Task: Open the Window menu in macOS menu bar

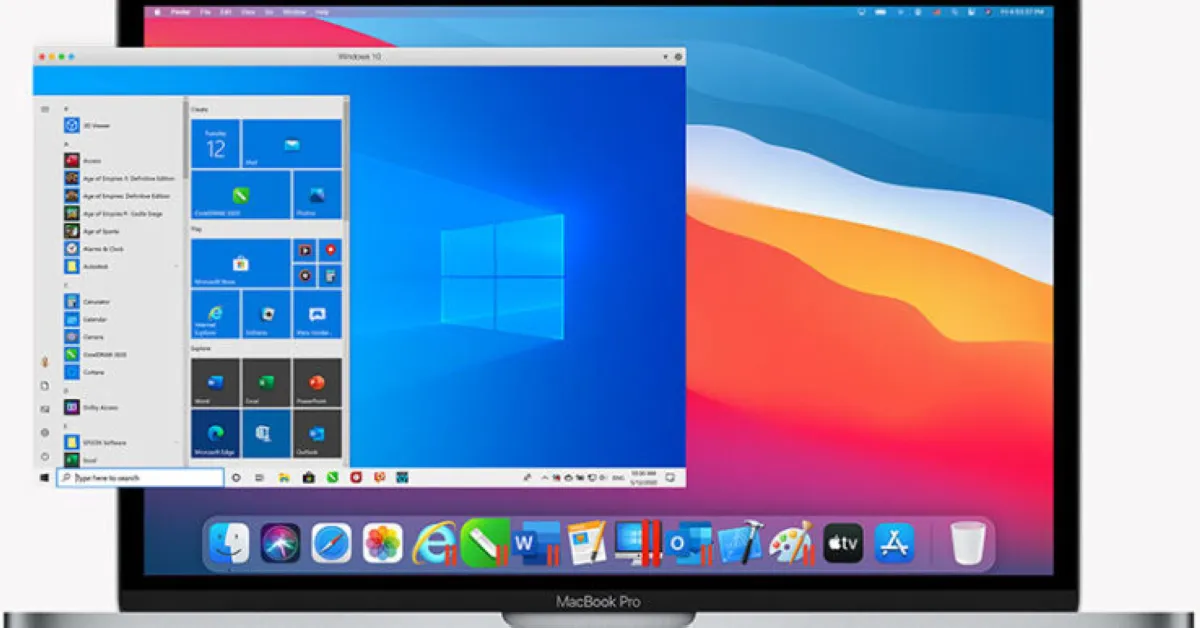Action: point(295,12)
